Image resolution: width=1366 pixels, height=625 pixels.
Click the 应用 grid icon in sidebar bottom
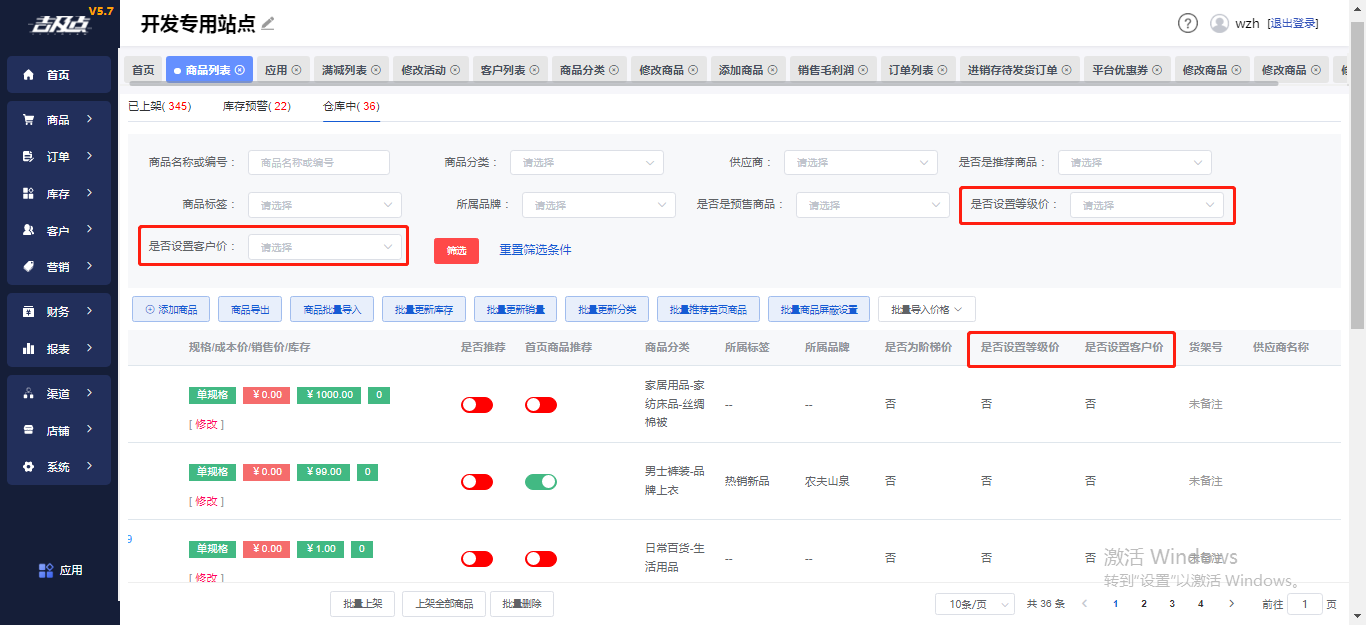click(46, 570)
